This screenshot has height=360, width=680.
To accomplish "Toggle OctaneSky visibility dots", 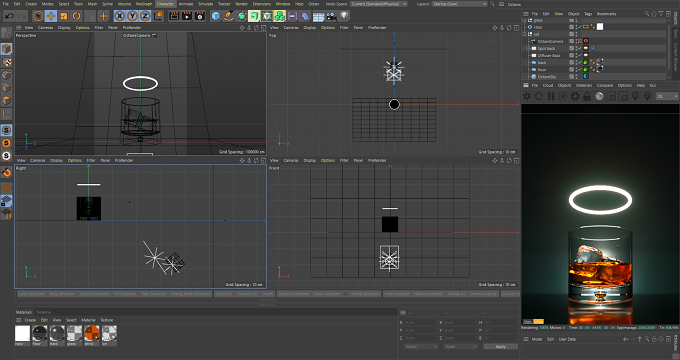I will coord(576,77).
